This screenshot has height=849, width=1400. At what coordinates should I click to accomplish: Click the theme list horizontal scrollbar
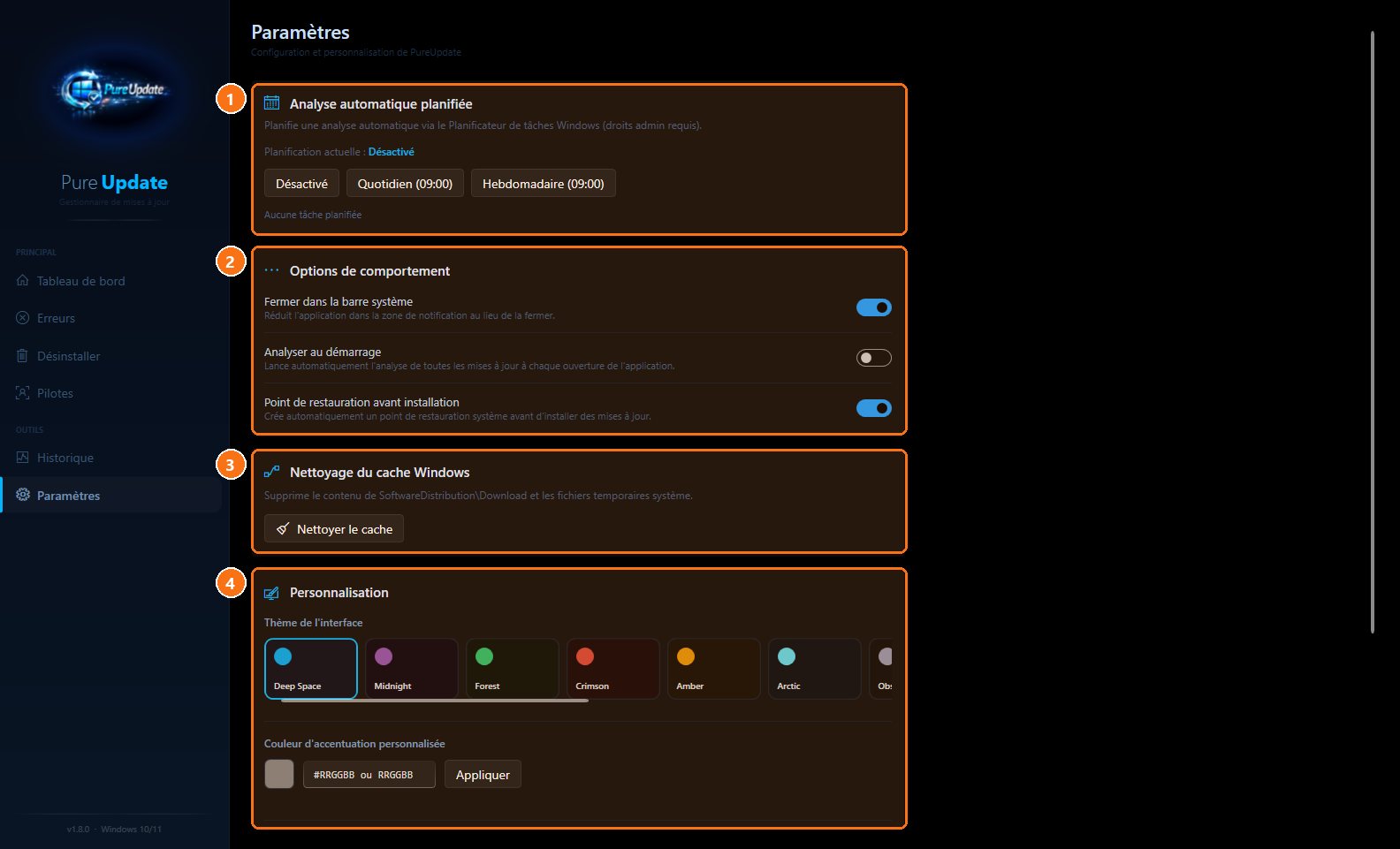coord(435,701)
